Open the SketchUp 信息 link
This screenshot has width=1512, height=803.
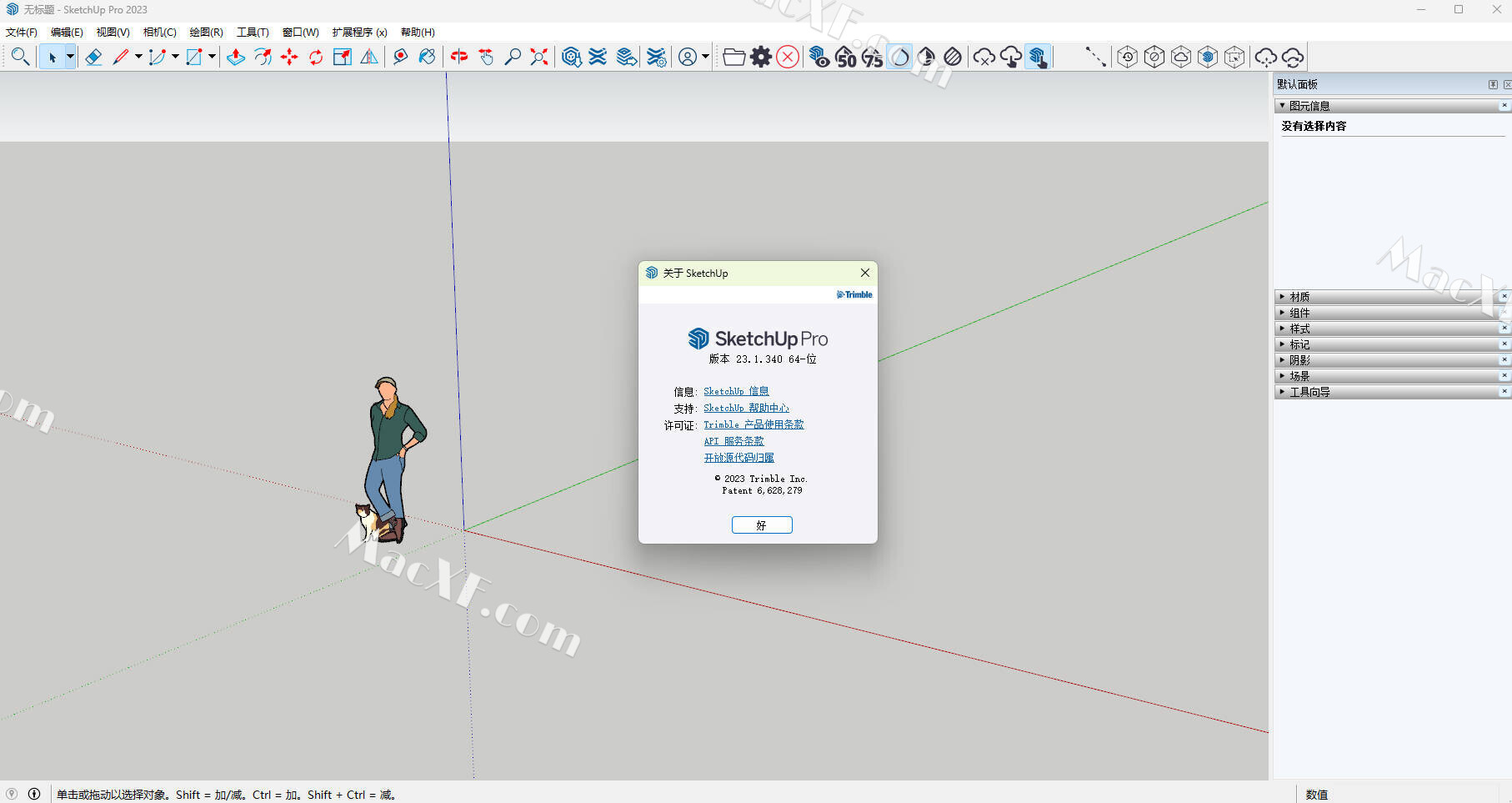click(x=736, y=391)
